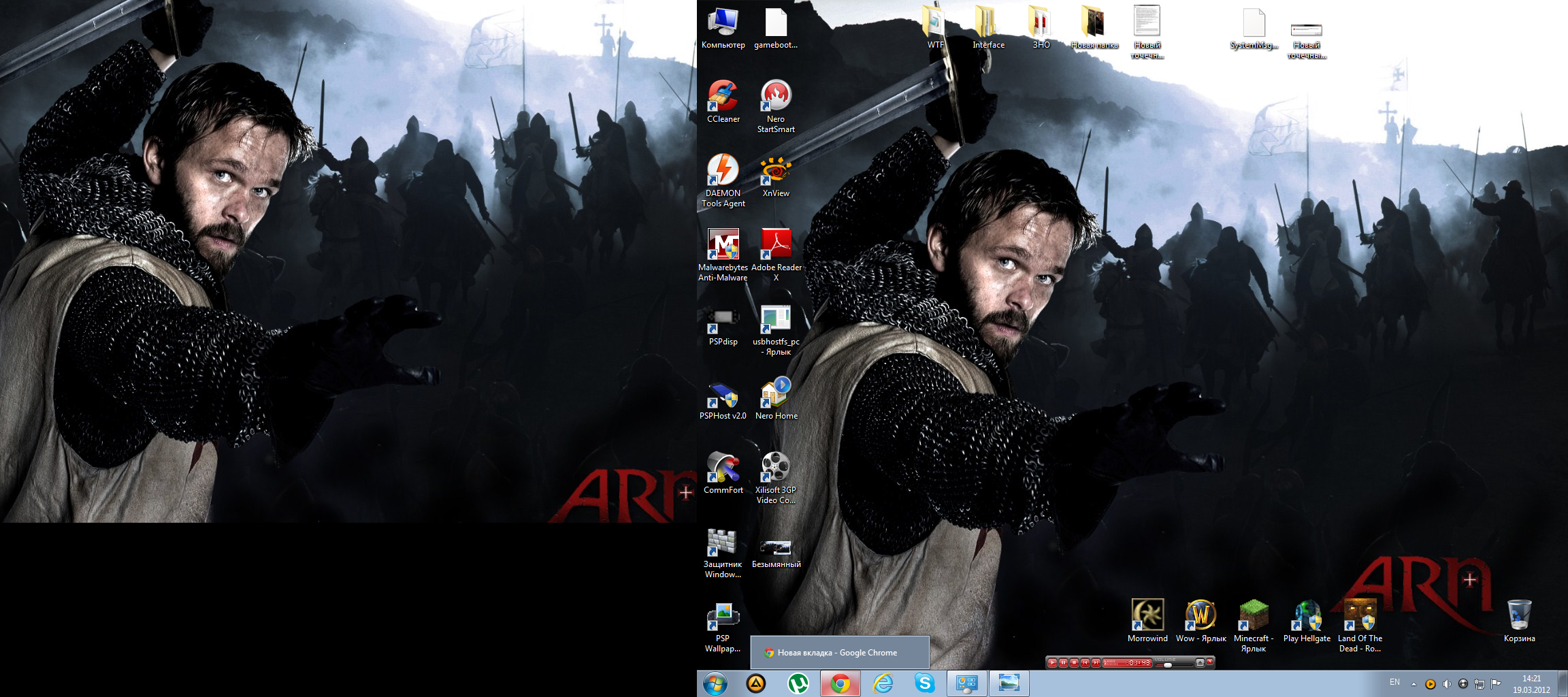Open the AIMP player taskbar icon
The width and height of the screenshot is (1568, 697).
(x=755, y=683)
